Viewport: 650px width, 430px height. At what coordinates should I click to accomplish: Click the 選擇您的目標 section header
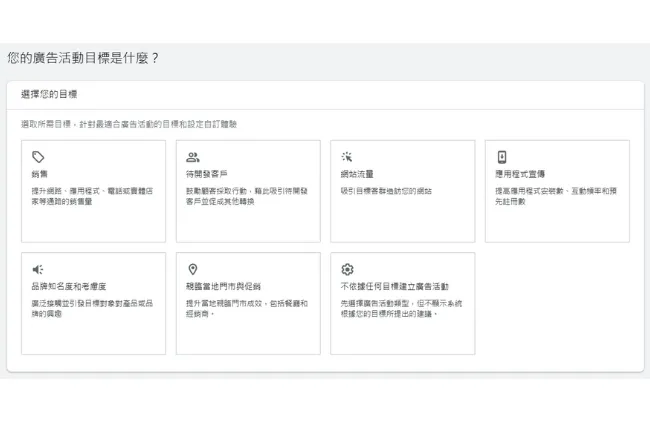[x=49, y=94]
